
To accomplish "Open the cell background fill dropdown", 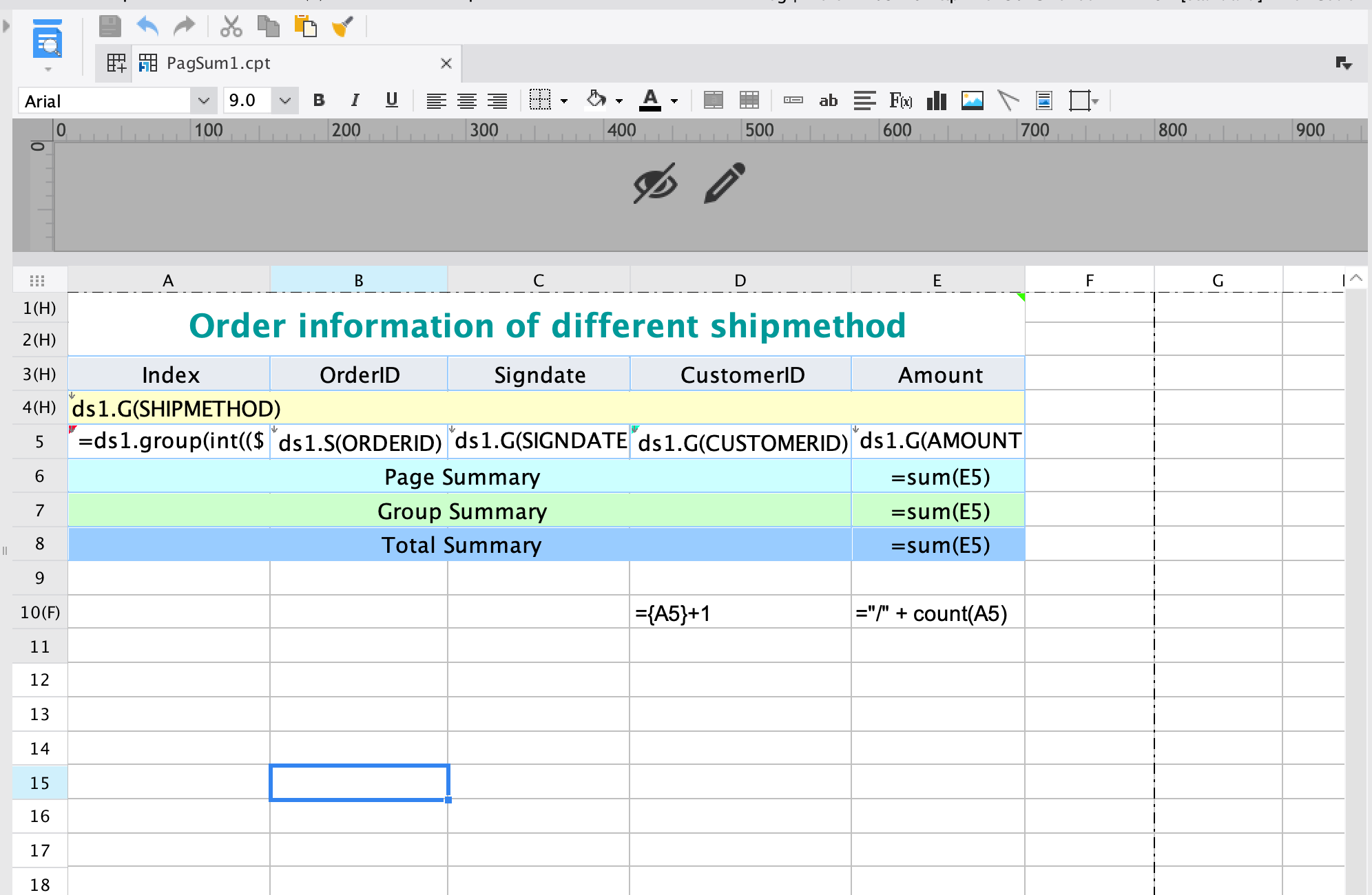I will click(617, 101).
